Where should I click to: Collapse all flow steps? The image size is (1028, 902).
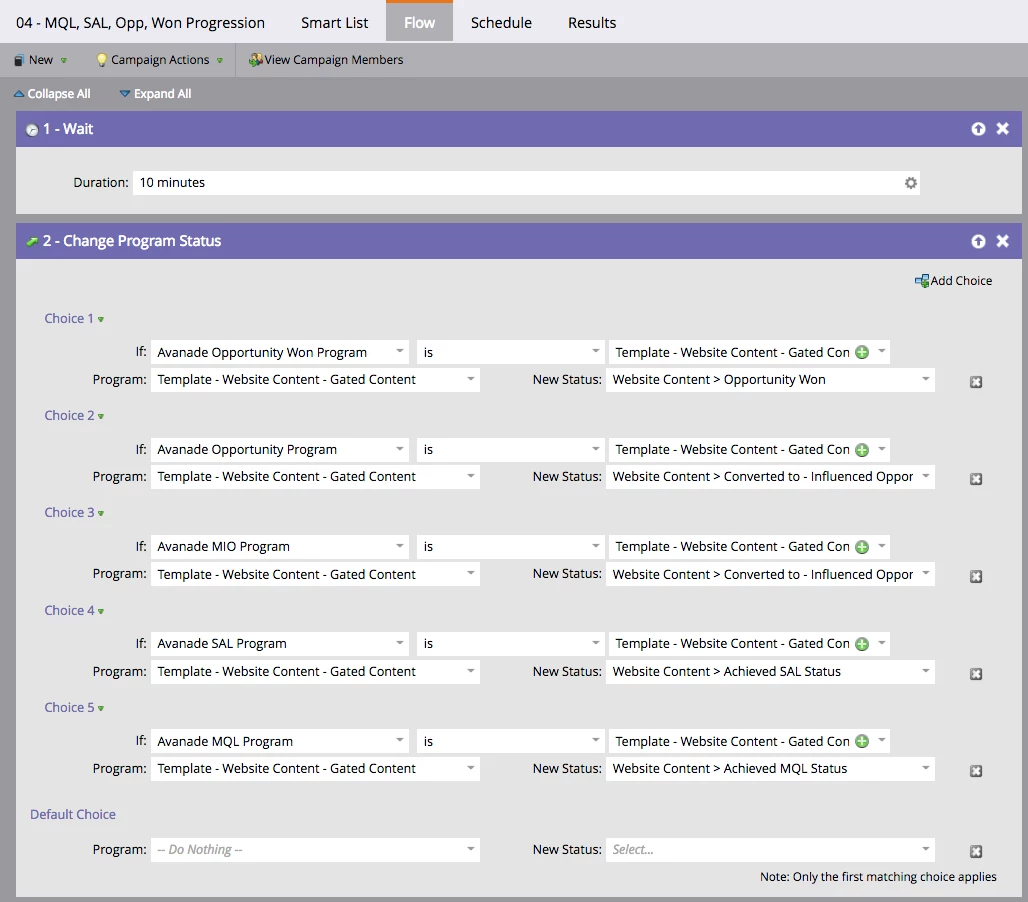(52, 94)
